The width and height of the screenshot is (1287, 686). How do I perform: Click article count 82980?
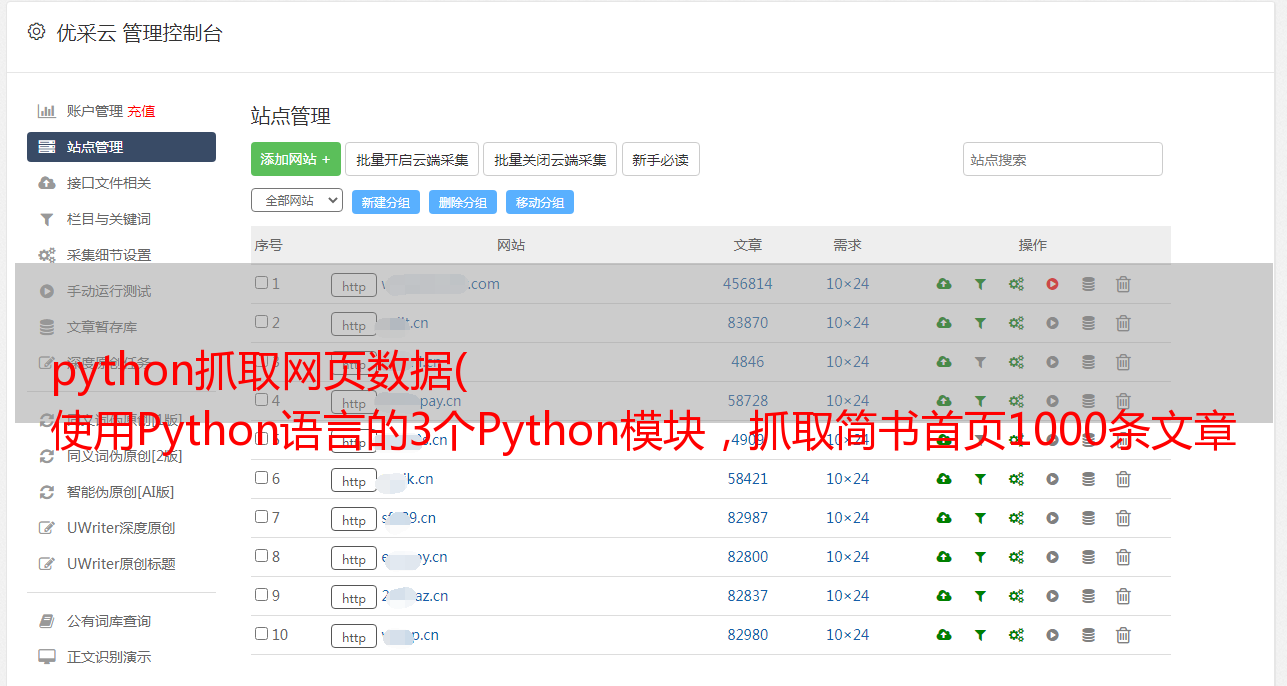[748, 635]
